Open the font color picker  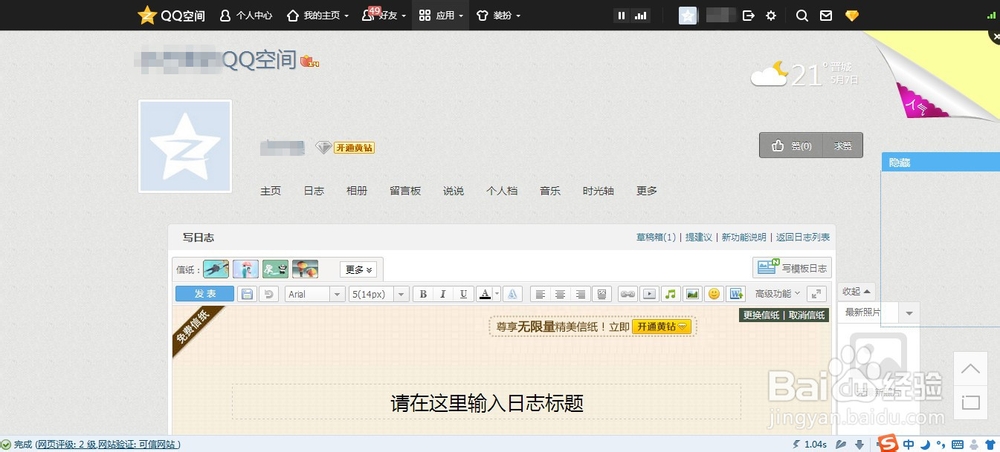tap(488, 294)
